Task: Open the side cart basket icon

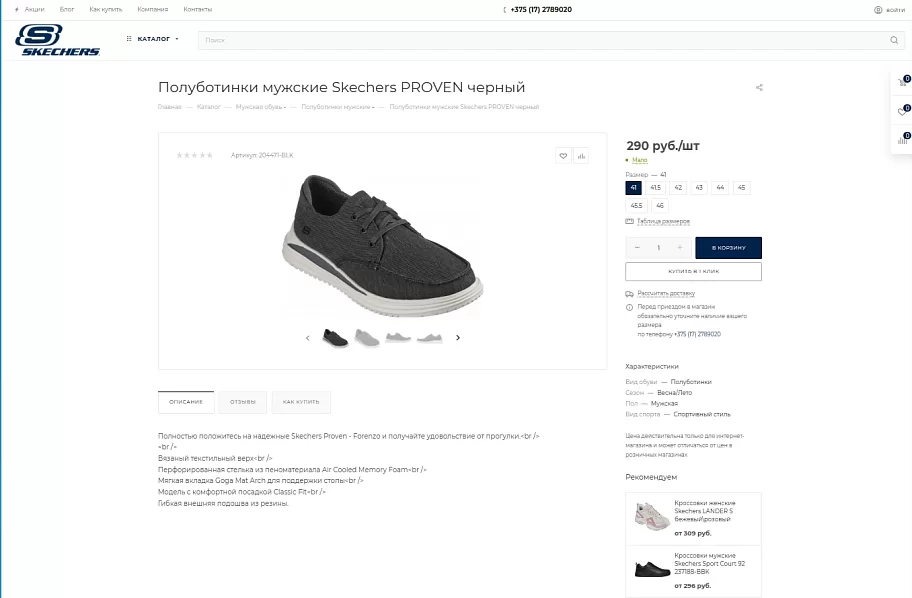Action: [903, 81]
